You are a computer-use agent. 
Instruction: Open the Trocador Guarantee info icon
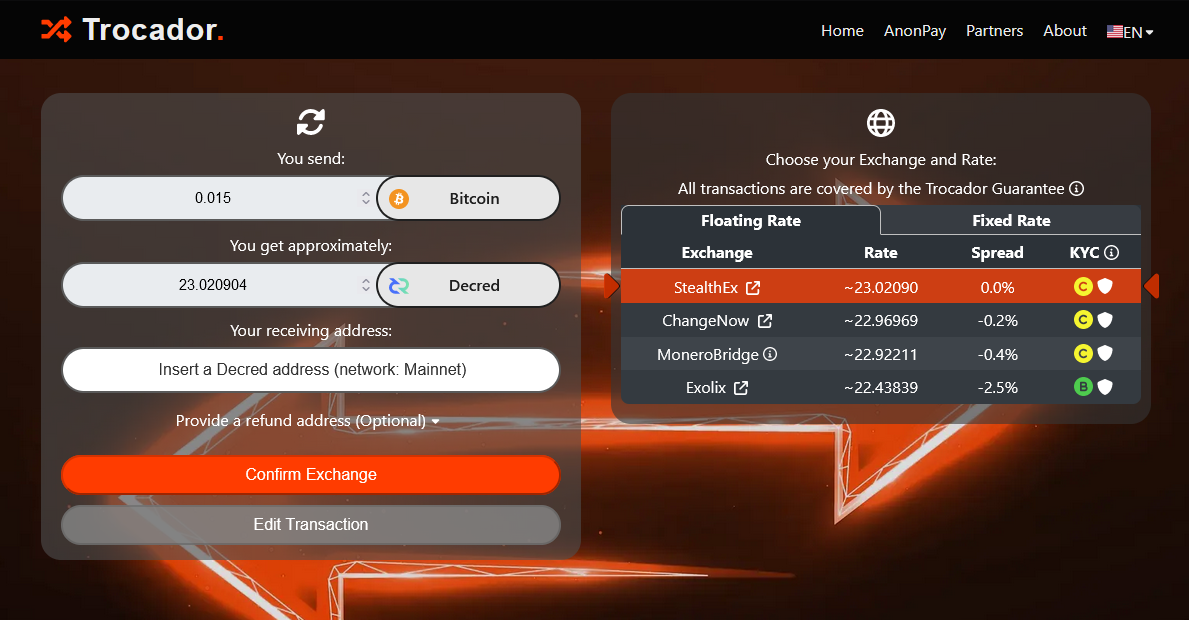1076,189
